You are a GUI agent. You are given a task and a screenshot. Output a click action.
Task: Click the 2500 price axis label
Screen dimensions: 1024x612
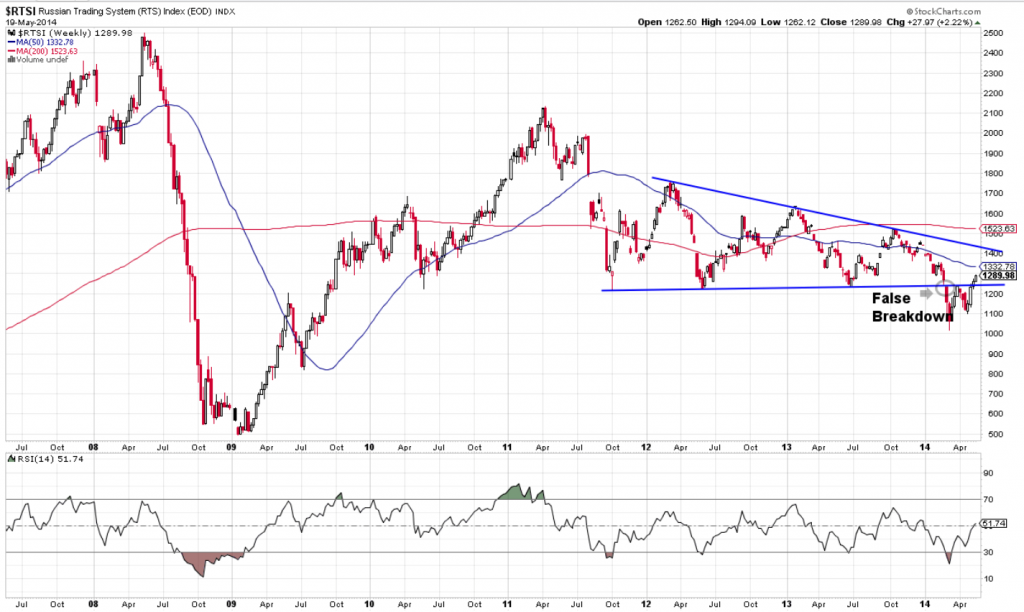993,33
